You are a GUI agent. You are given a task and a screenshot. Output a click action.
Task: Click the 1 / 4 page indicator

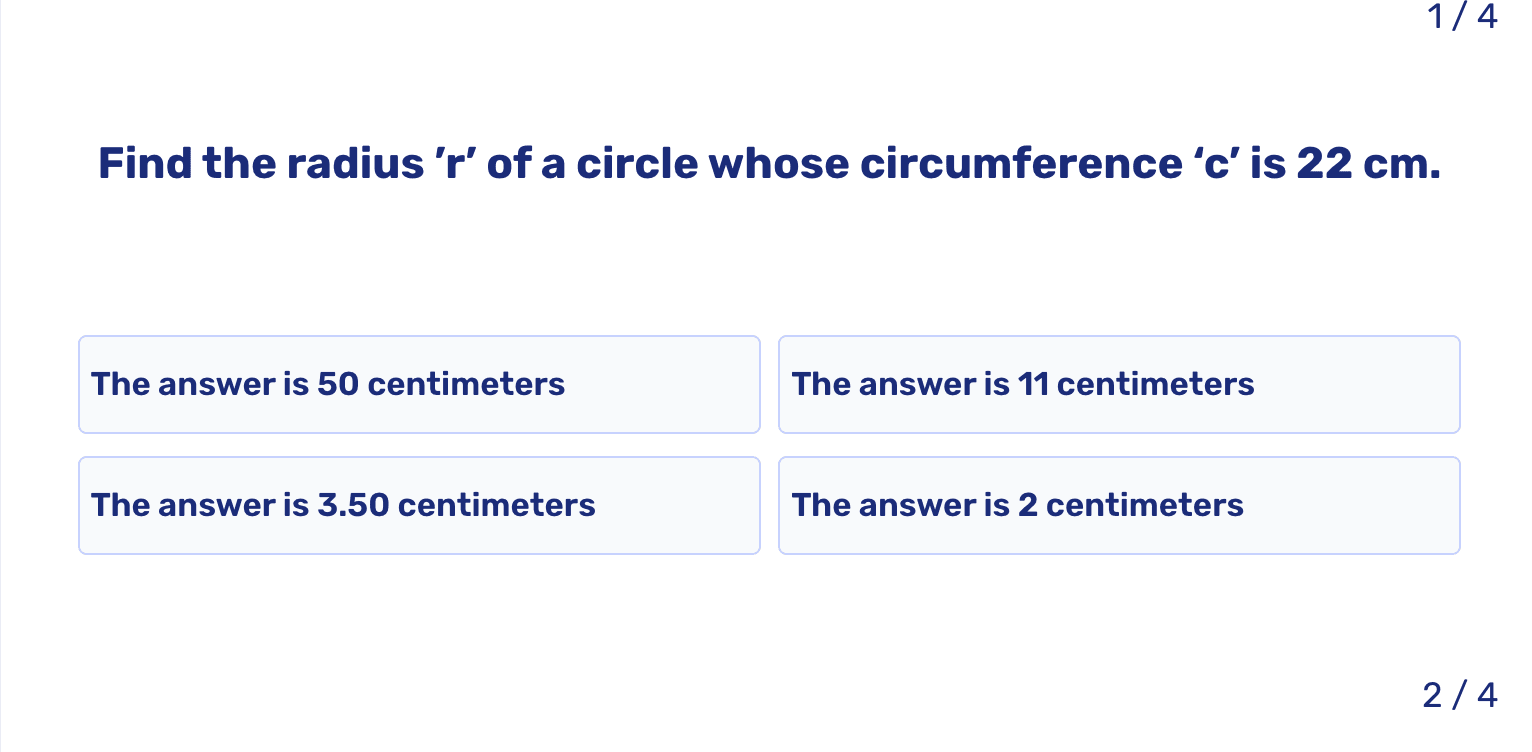[1462, 17]
